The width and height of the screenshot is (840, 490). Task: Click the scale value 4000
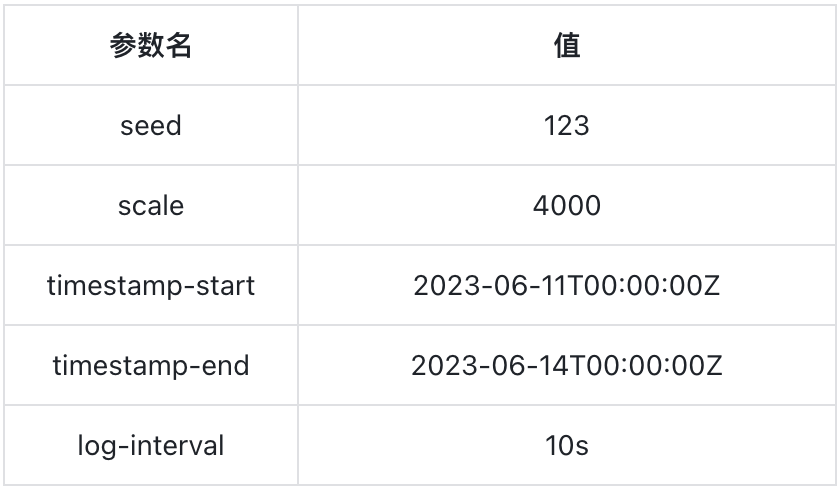point(567,206)
